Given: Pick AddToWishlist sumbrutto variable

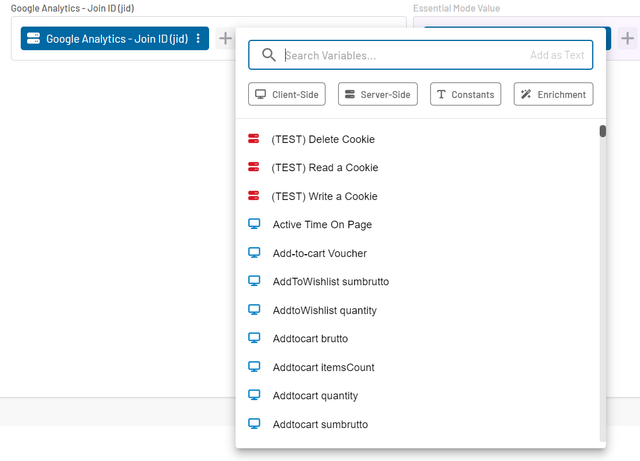Looking at the screenshot, I should pyautogui.click(x=330, y=282).
